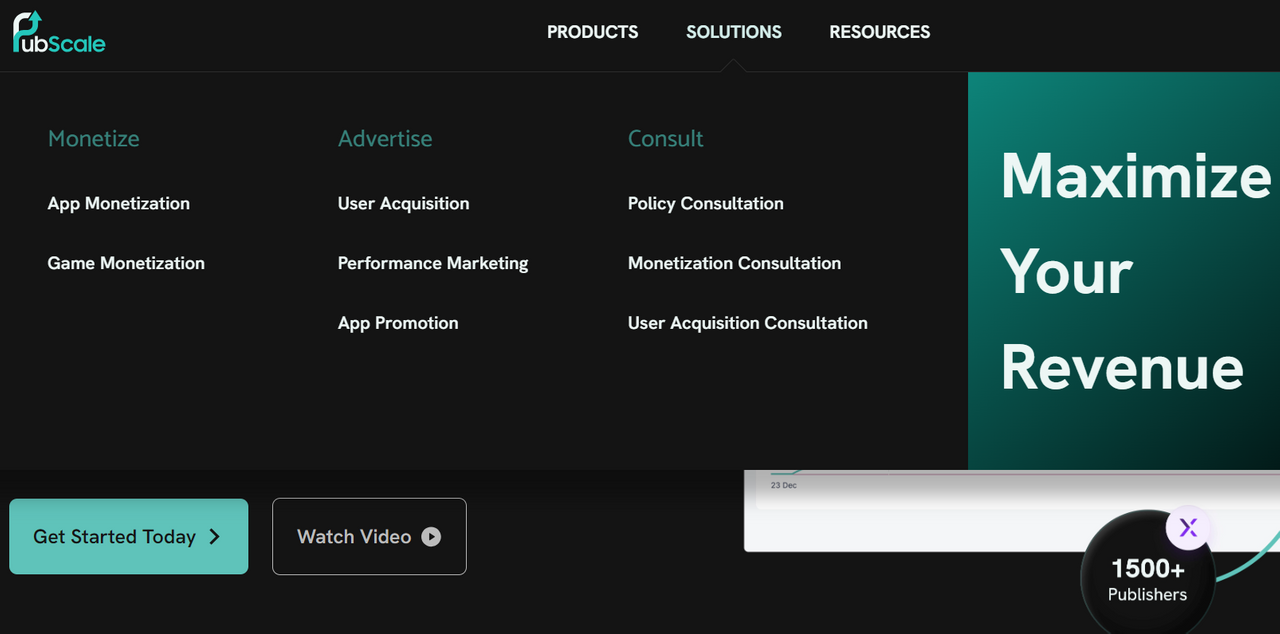Select Policy Consultation

[x=706, y=203]
